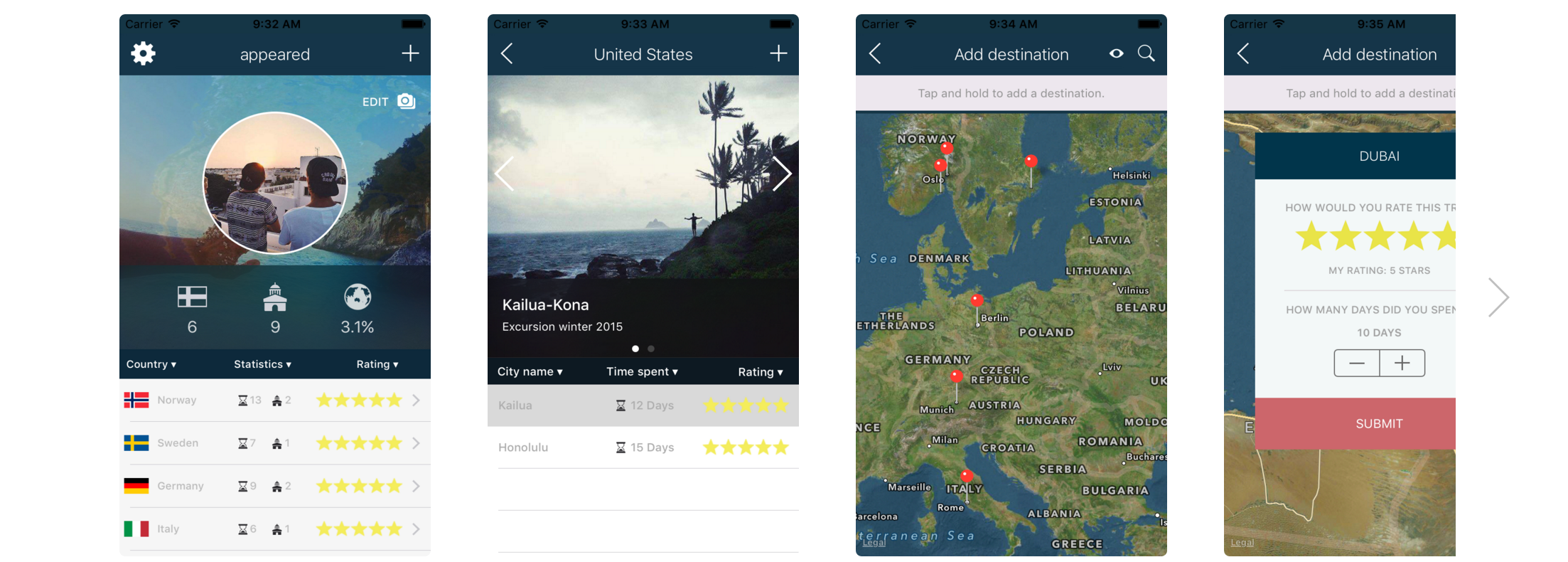Tap the Norway flag icon
This screenshot has height=562, width=1568.
coord(136,400)
